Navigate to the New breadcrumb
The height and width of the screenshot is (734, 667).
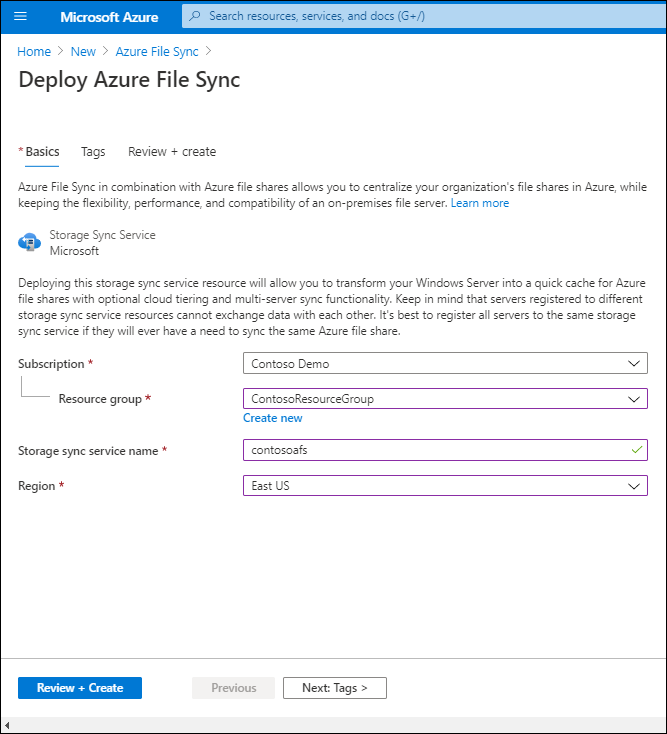[83, 52]
